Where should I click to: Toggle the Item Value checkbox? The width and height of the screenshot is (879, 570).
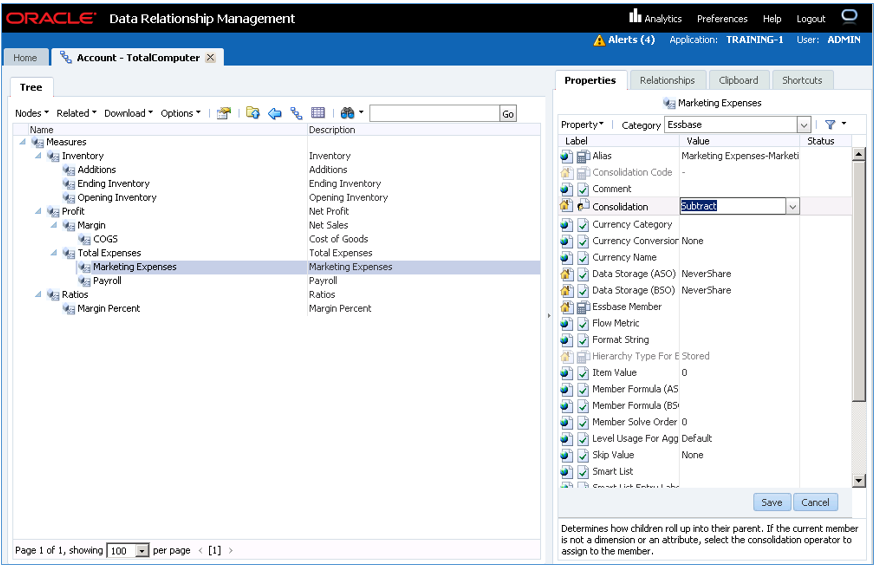[x=583, y=373]
